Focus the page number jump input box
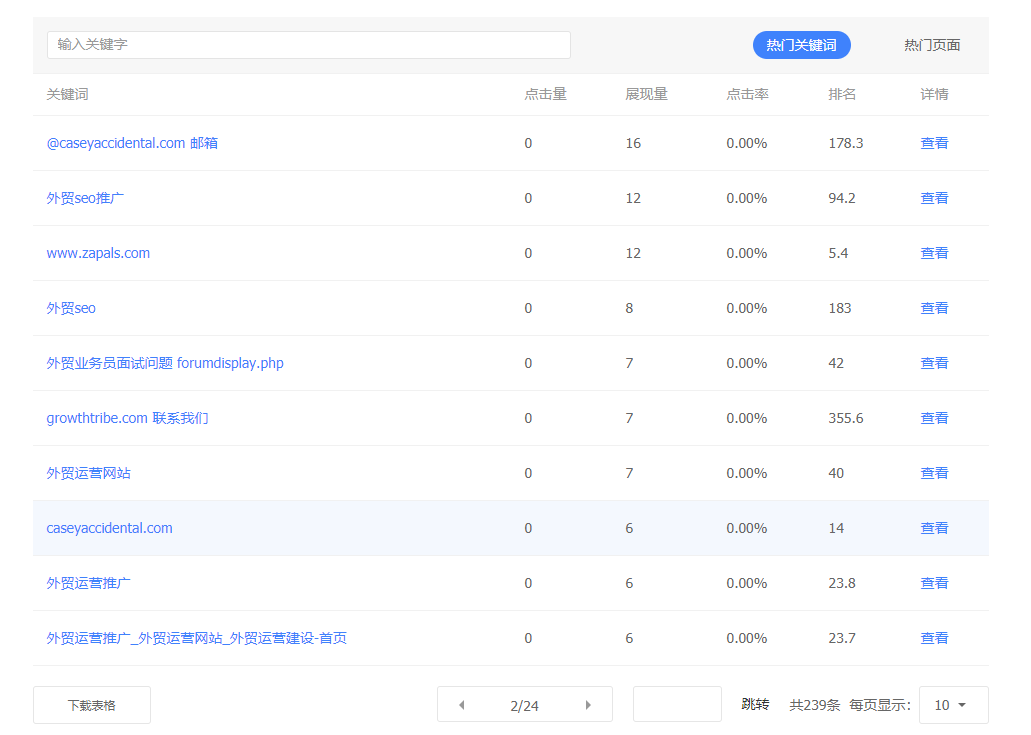Screen dimensions: 1031x735 (x=677, y=704)
